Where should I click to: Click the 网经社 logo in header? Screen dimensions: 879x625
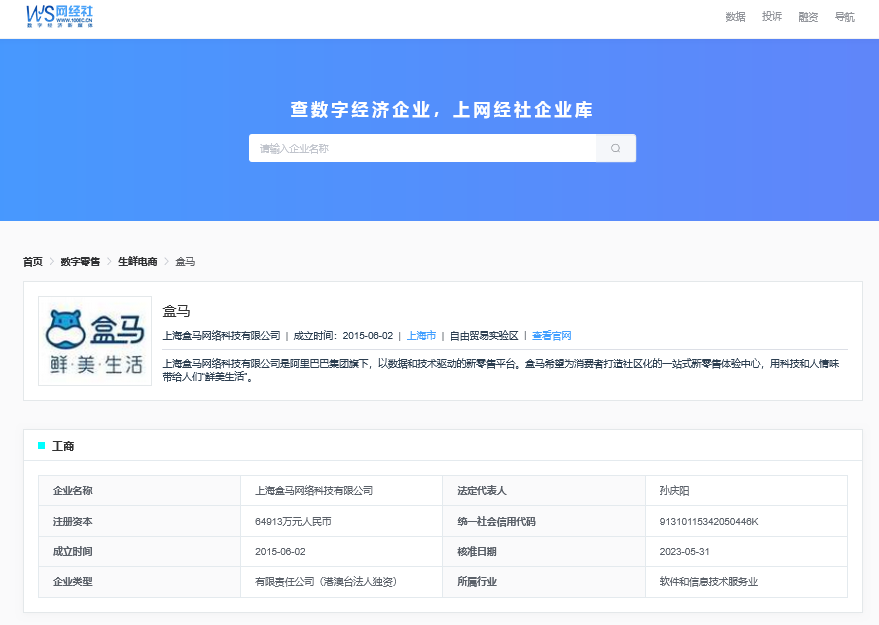[60, 15]
